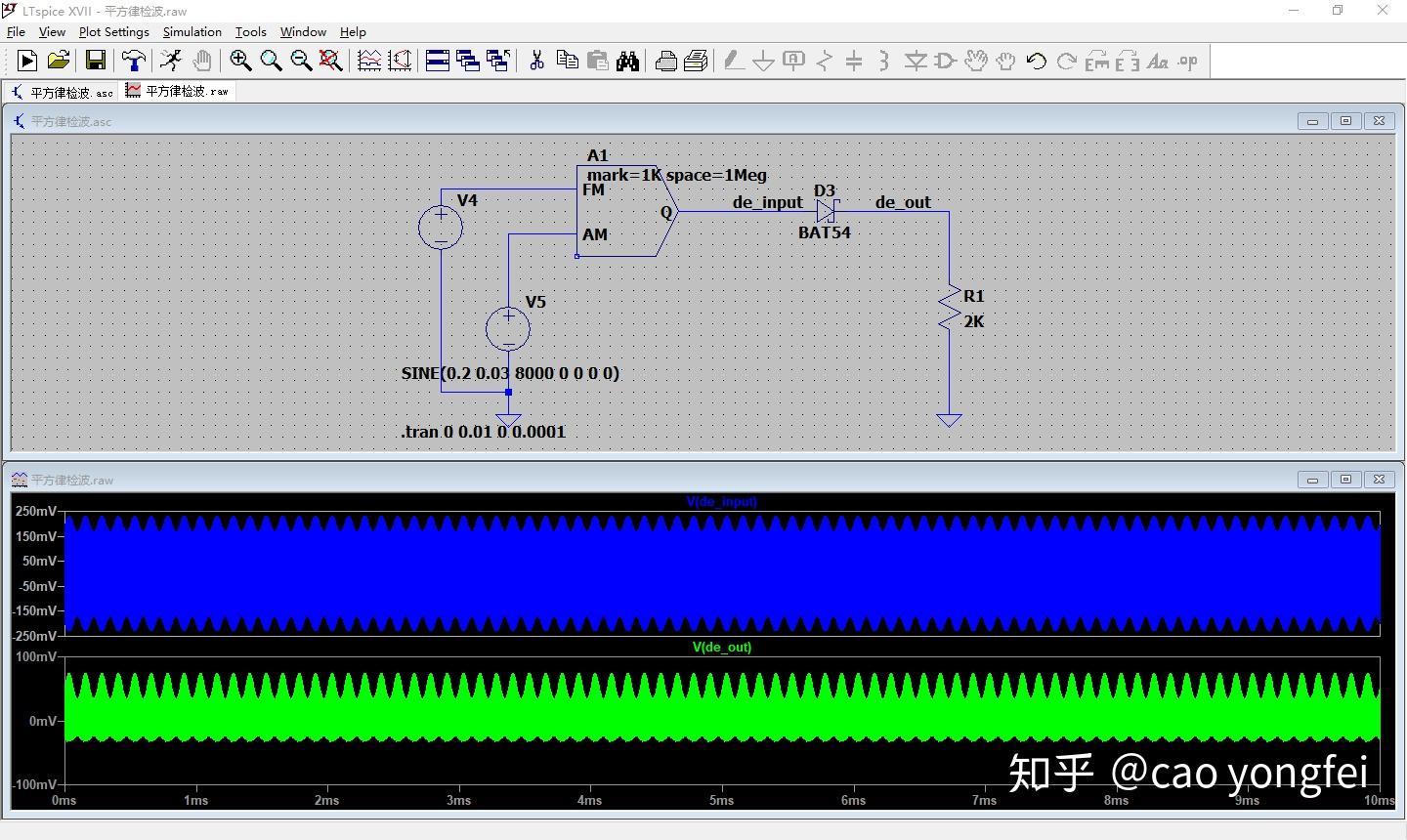Click the 2K resistor value

974,321
